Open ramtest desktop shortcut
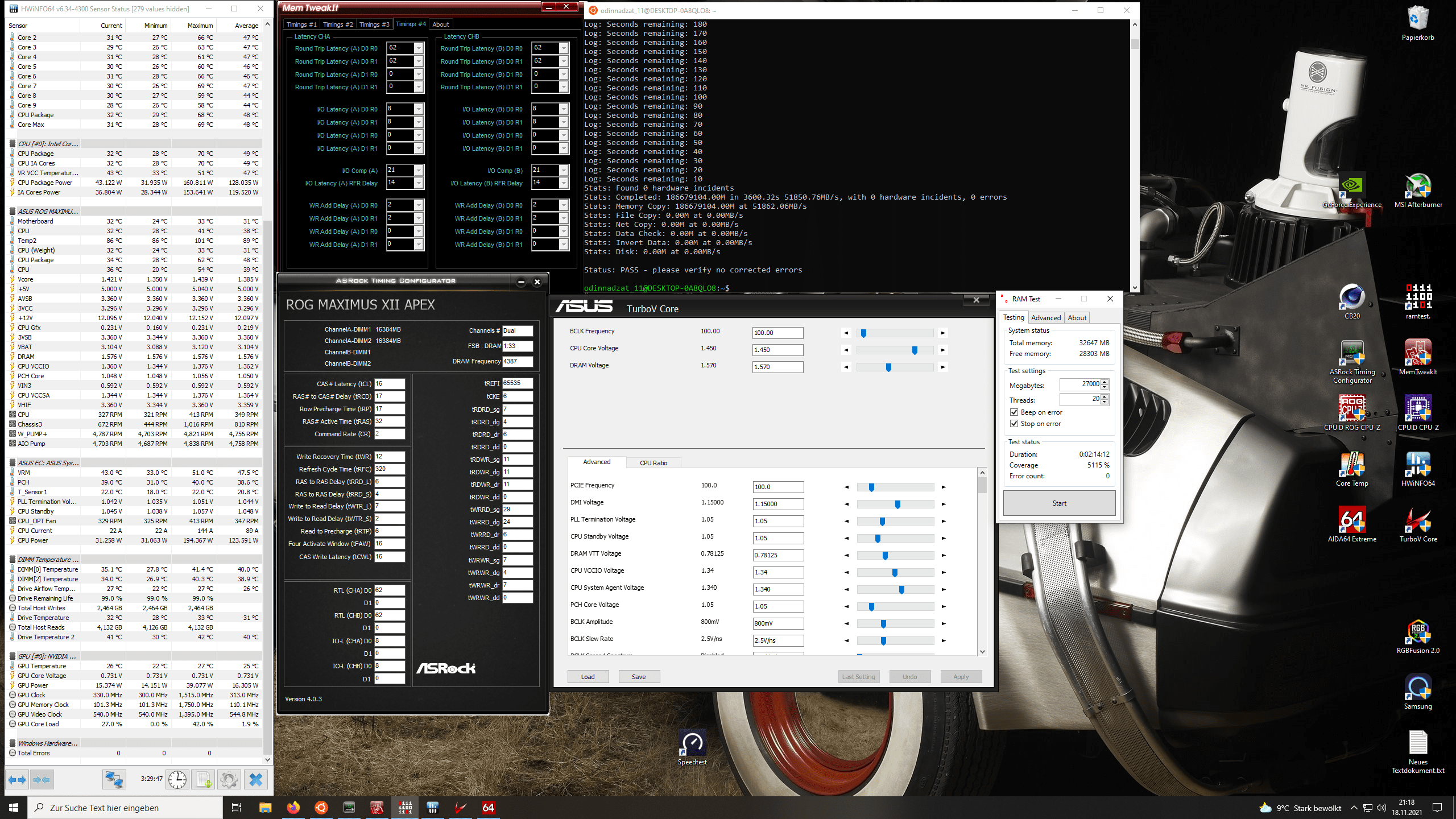Image resolution: width=1456 pixels, height=819 pixels. pos(1418,301)
